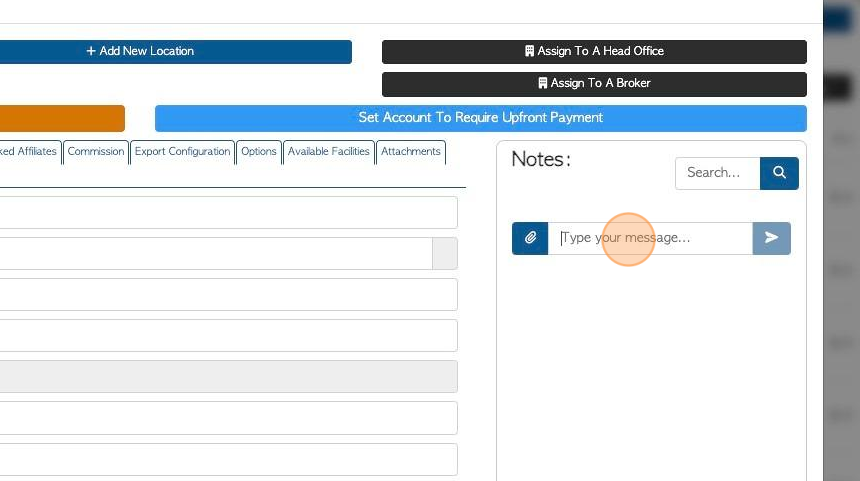Switch to the Commission tab

(x=96, y=152)
